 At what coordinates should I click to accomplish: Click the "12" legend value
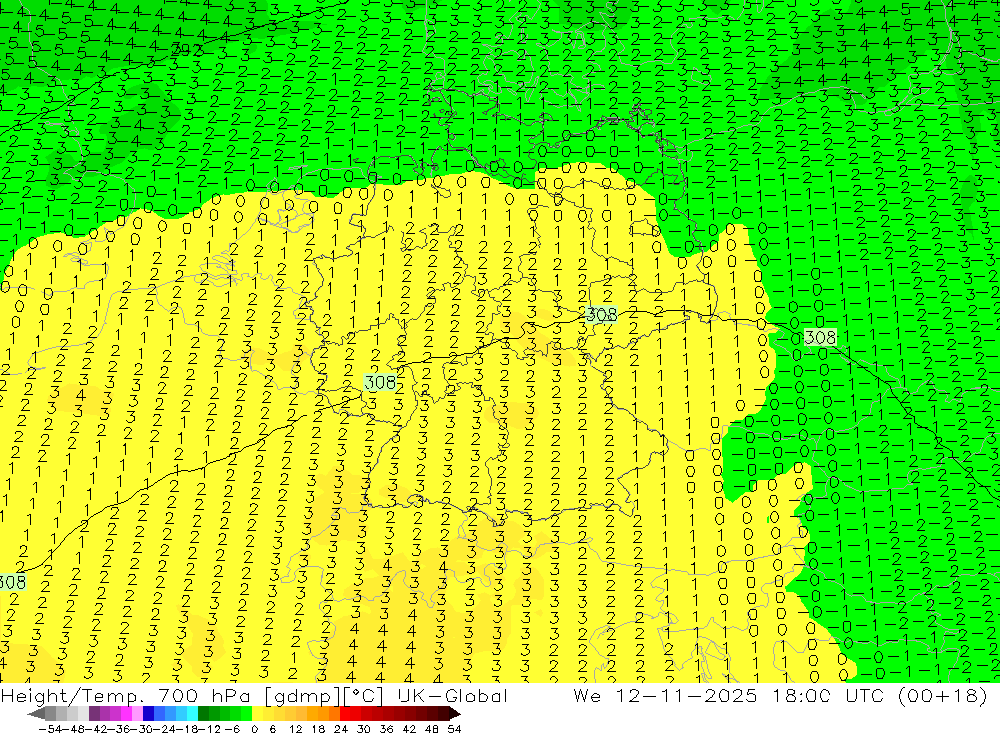295,729
